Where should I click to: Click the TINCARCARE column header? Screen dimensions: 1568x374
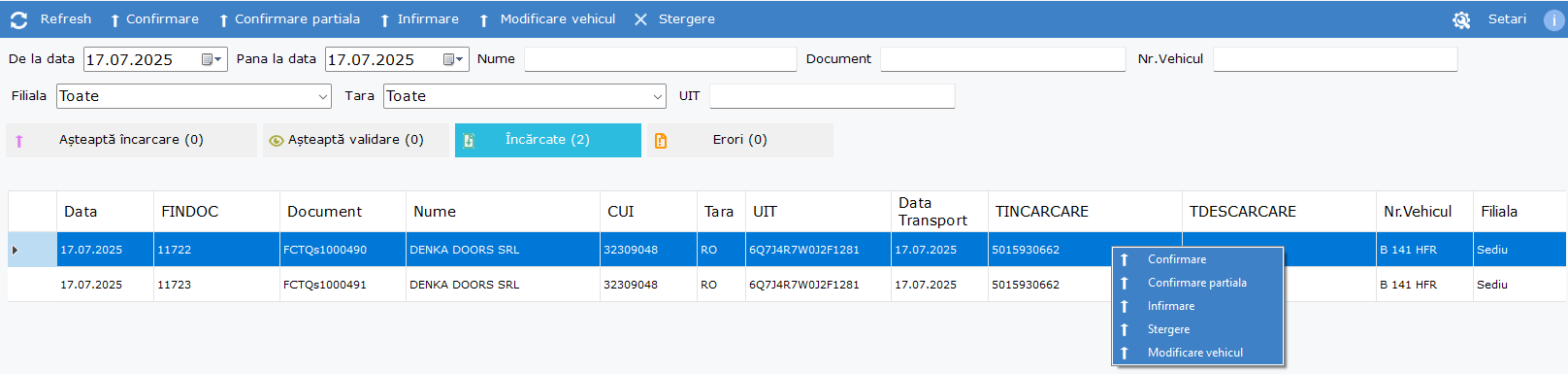[x=1085, y=212]
